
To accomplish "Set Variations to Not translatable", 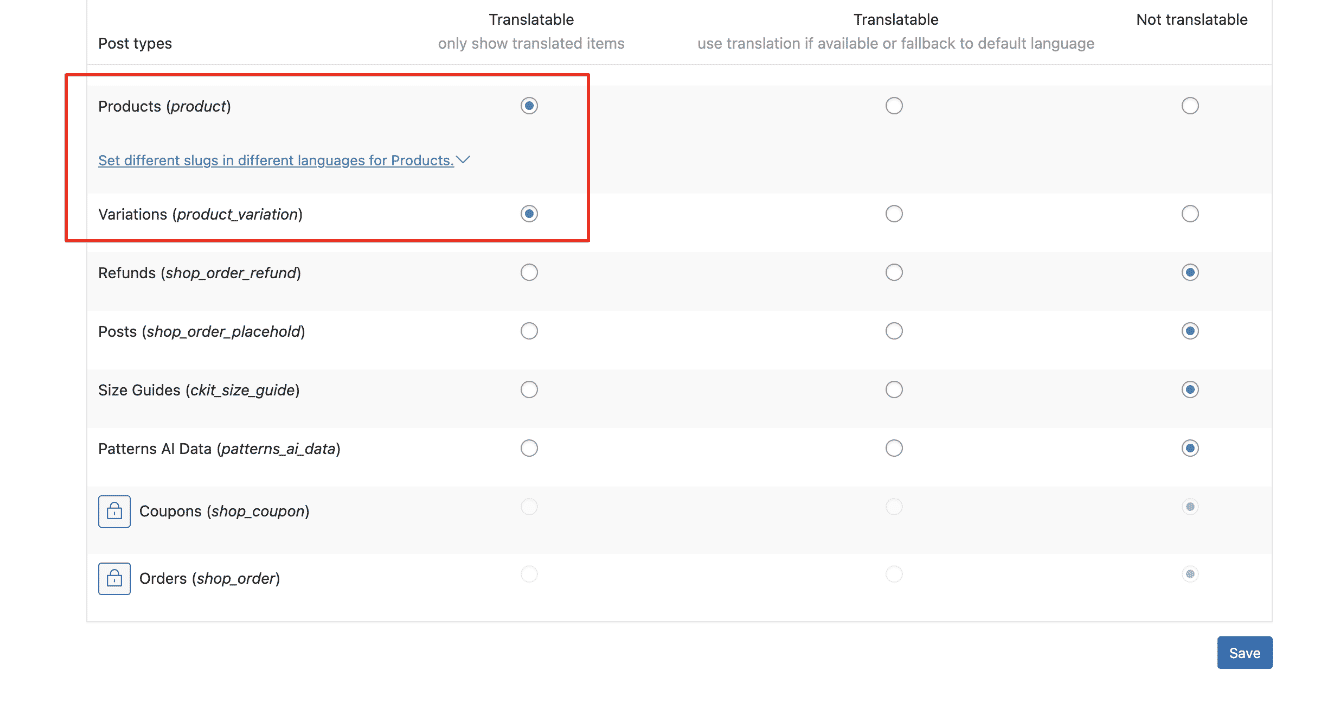I will 1190,214.
